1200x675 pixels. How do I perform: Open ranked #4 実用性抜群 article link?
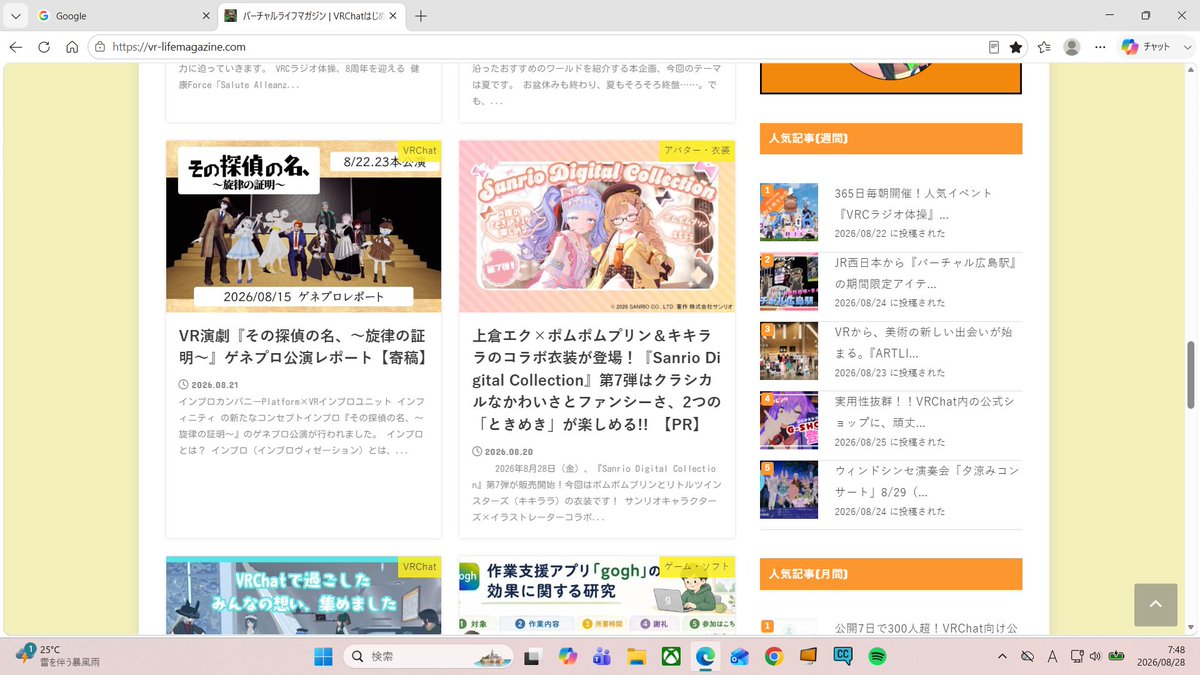click(x=924, y=412)
